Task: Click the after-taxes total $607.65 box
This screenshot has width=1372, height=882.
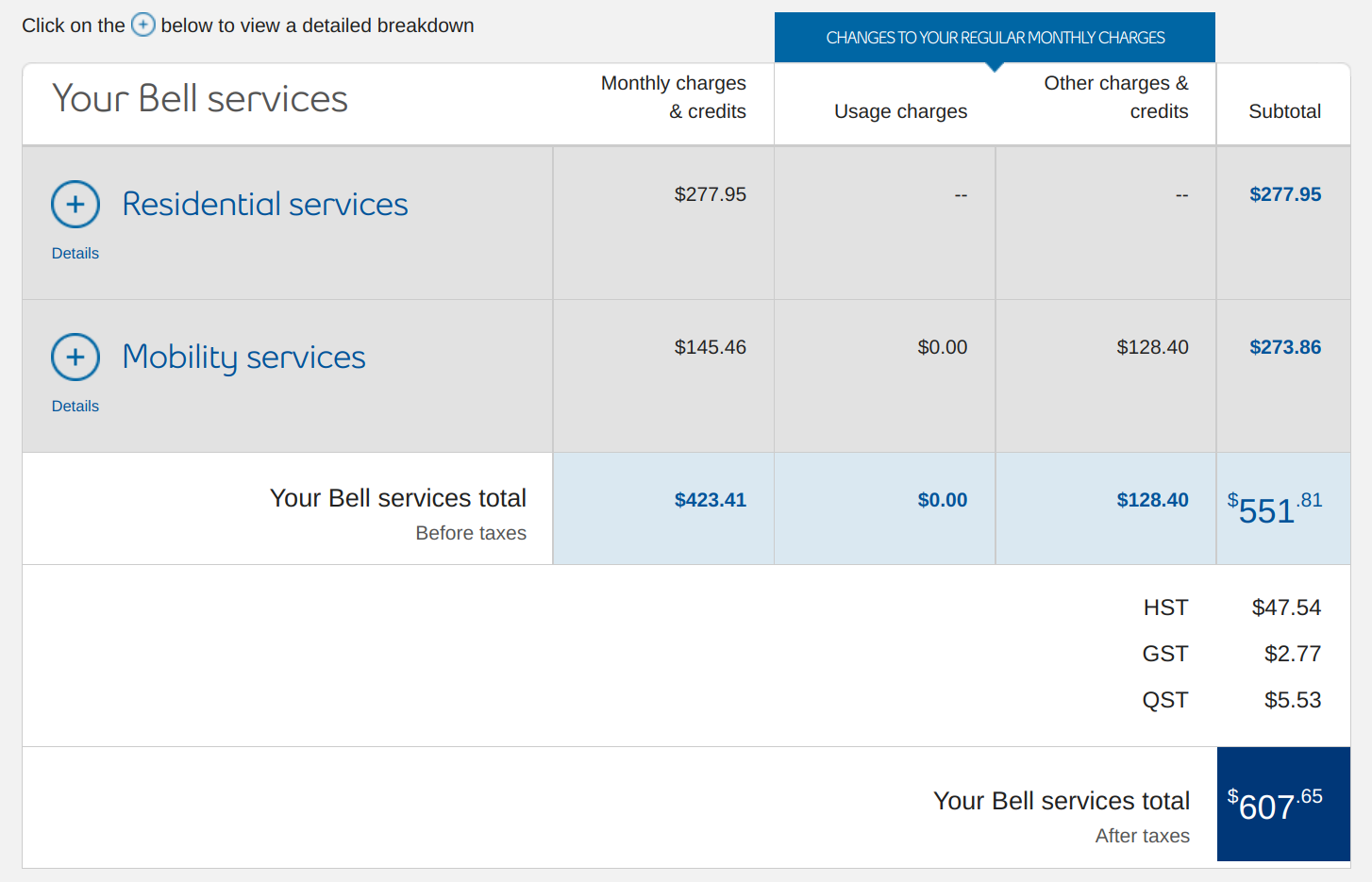Action: [1283, 804]
